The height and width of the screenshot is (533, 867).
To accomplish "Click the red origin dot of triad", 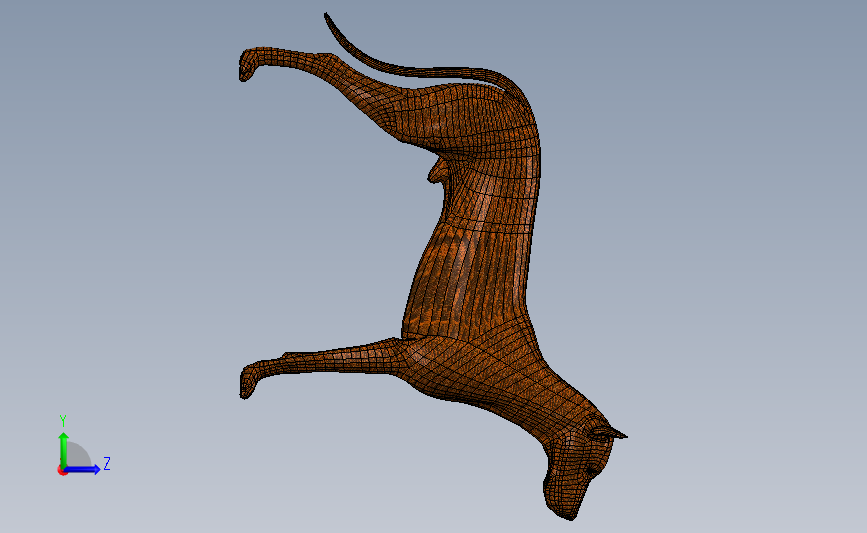I will click(62, 471).
